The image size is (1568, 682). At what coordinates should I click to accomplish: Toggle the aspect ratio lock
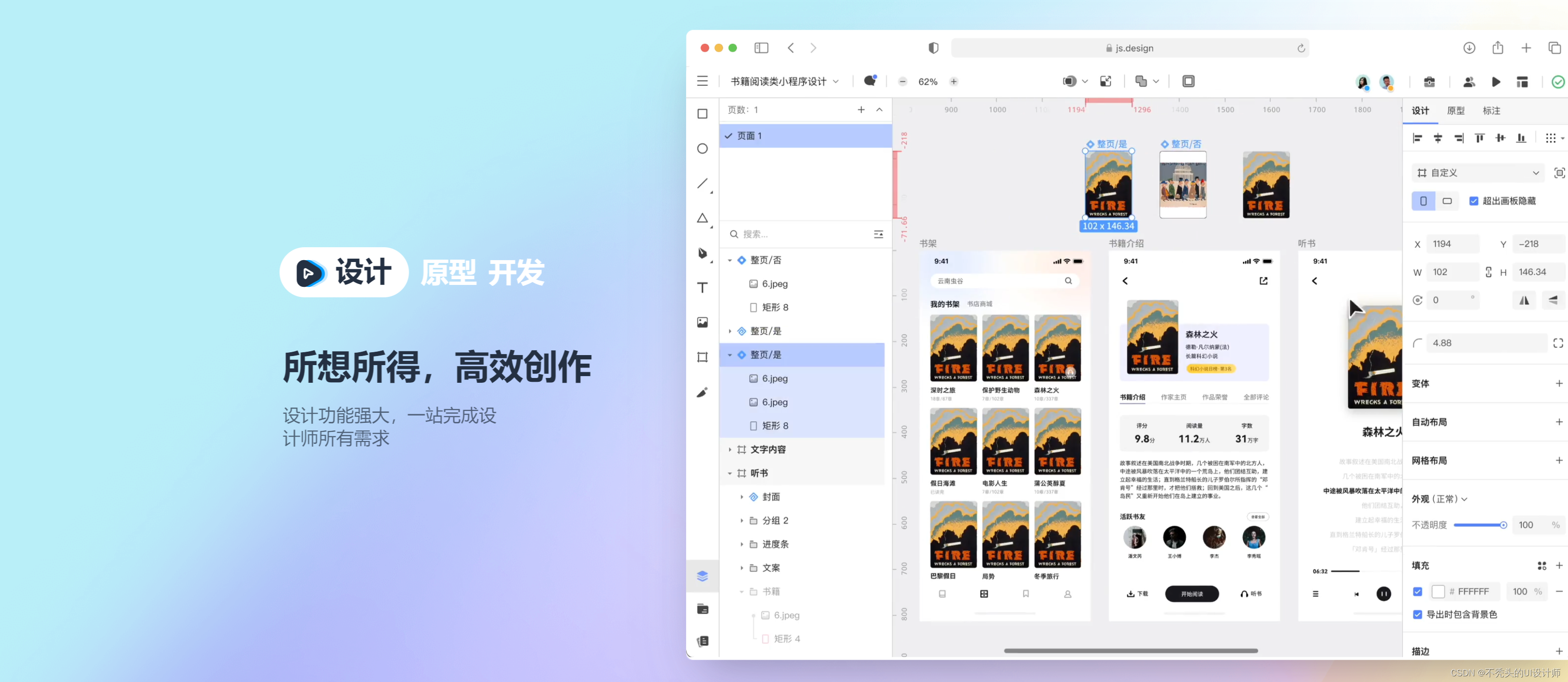point(1488,272)
